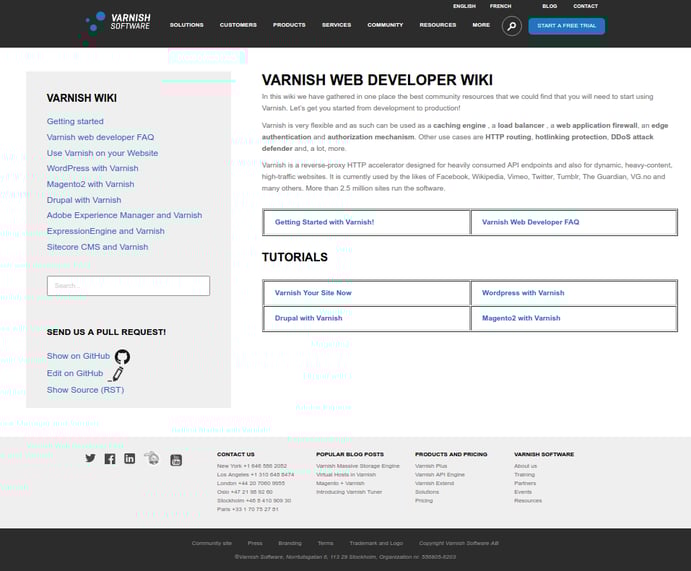
Task: Click the fourth social icon beside LinkedIn
Action: [x=152, y=458]
